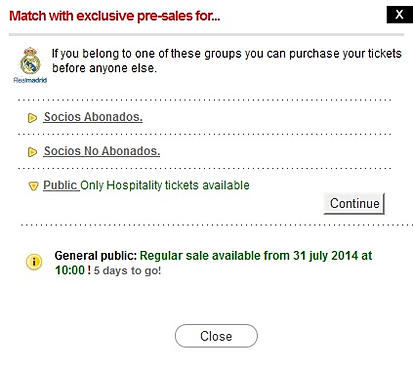This screenshot has height=369, width=413.
Task: Click the Only Hospitality tickets available text
Action: coord(165,185)
